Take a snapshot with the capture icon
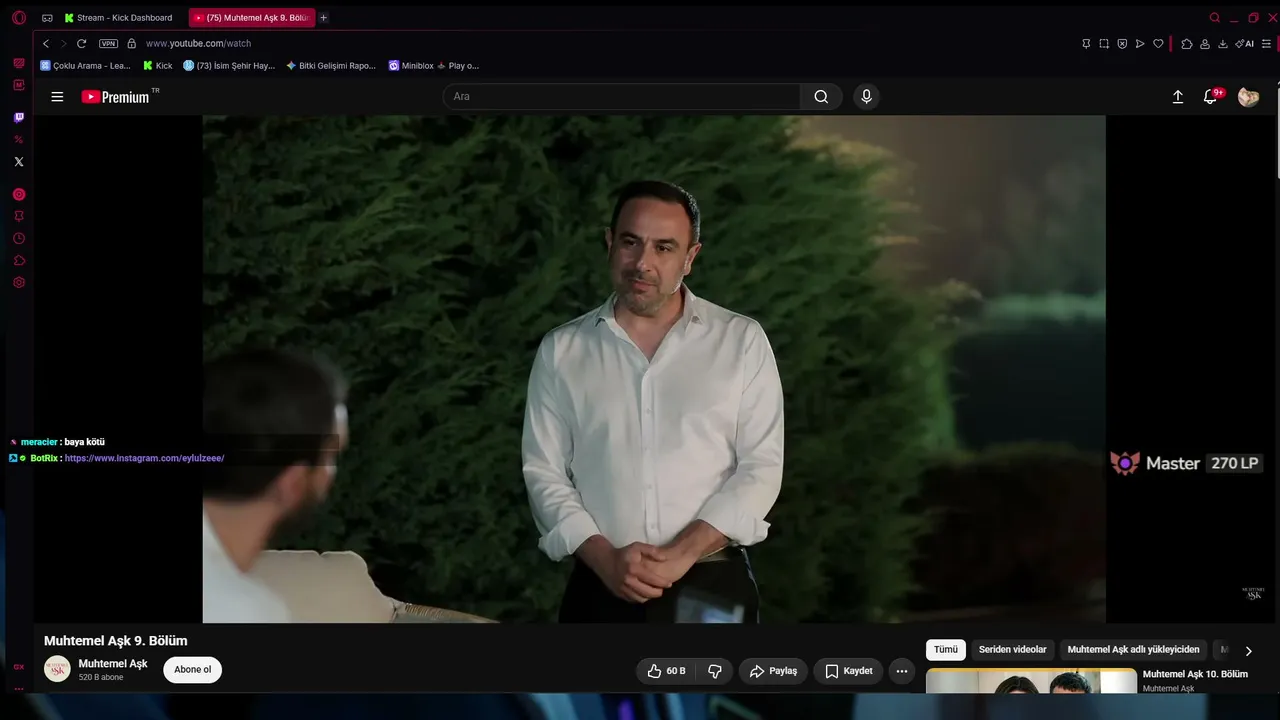1280x720 pixels. (x=1104, y=44)
